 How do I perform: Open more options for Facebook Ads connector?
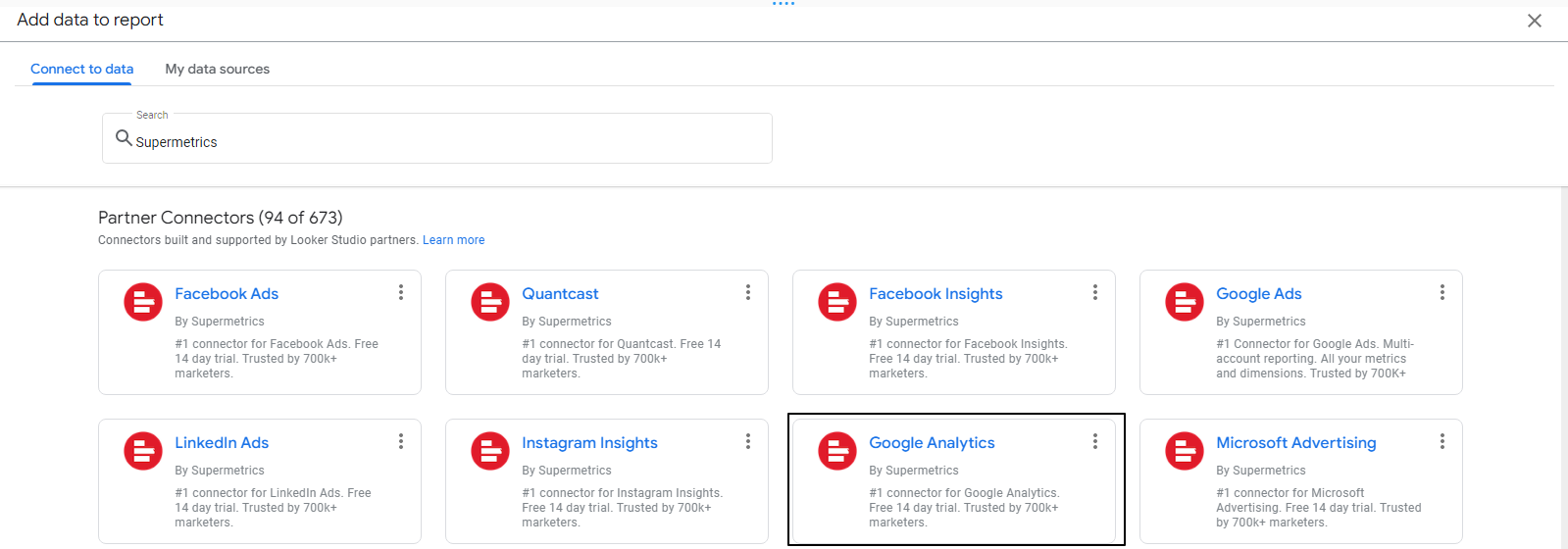pos(401,292)
